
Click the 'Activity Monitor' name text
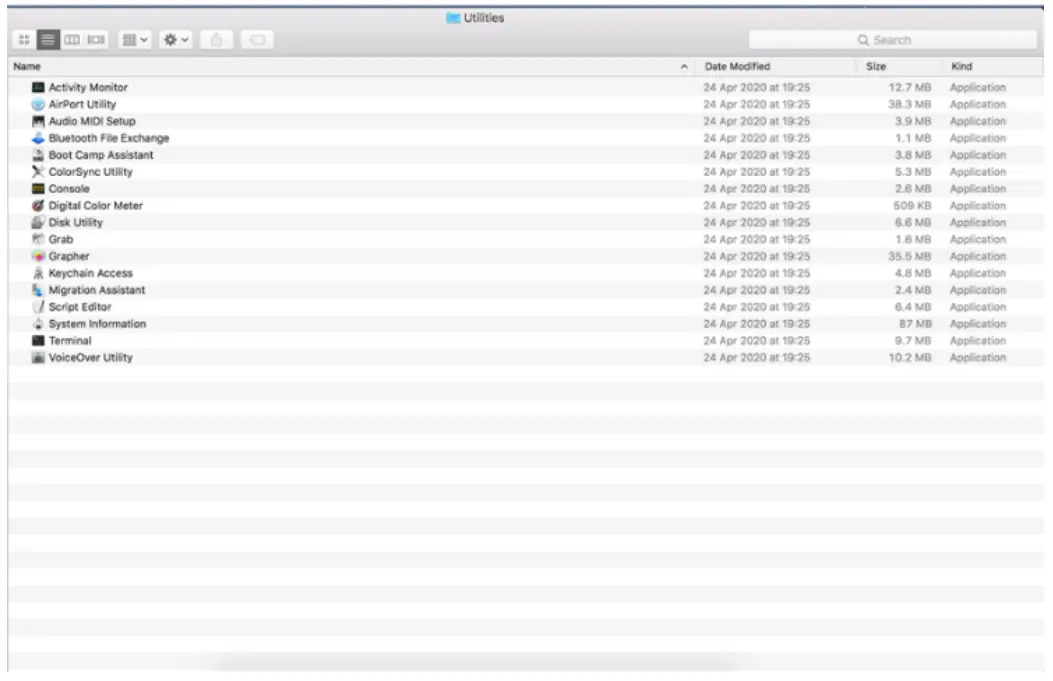coord(88,87)
